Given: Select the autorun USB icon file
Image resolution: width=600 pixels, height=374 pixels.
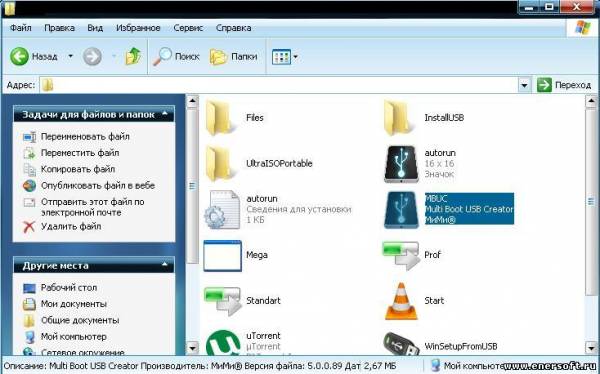Looking at the screenshot, I should (401, 164).
